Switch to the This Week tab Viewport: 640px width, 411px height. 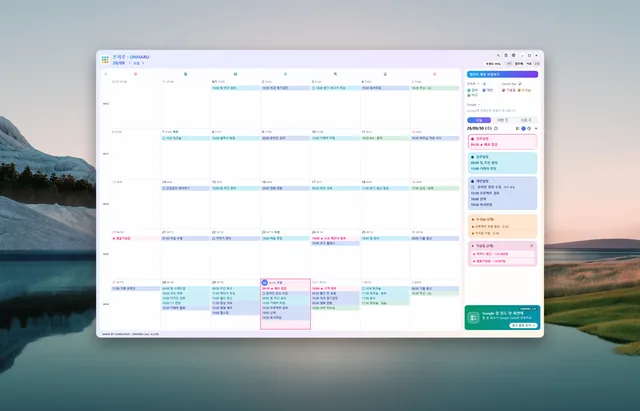(x=502, y=120)
